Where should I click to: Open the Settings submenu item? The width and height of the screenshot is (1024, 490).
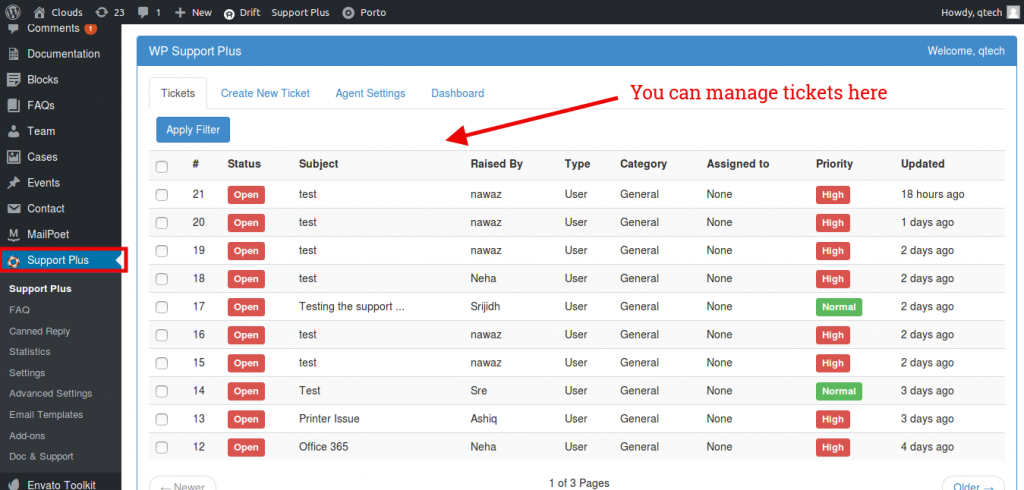point(27,373)
